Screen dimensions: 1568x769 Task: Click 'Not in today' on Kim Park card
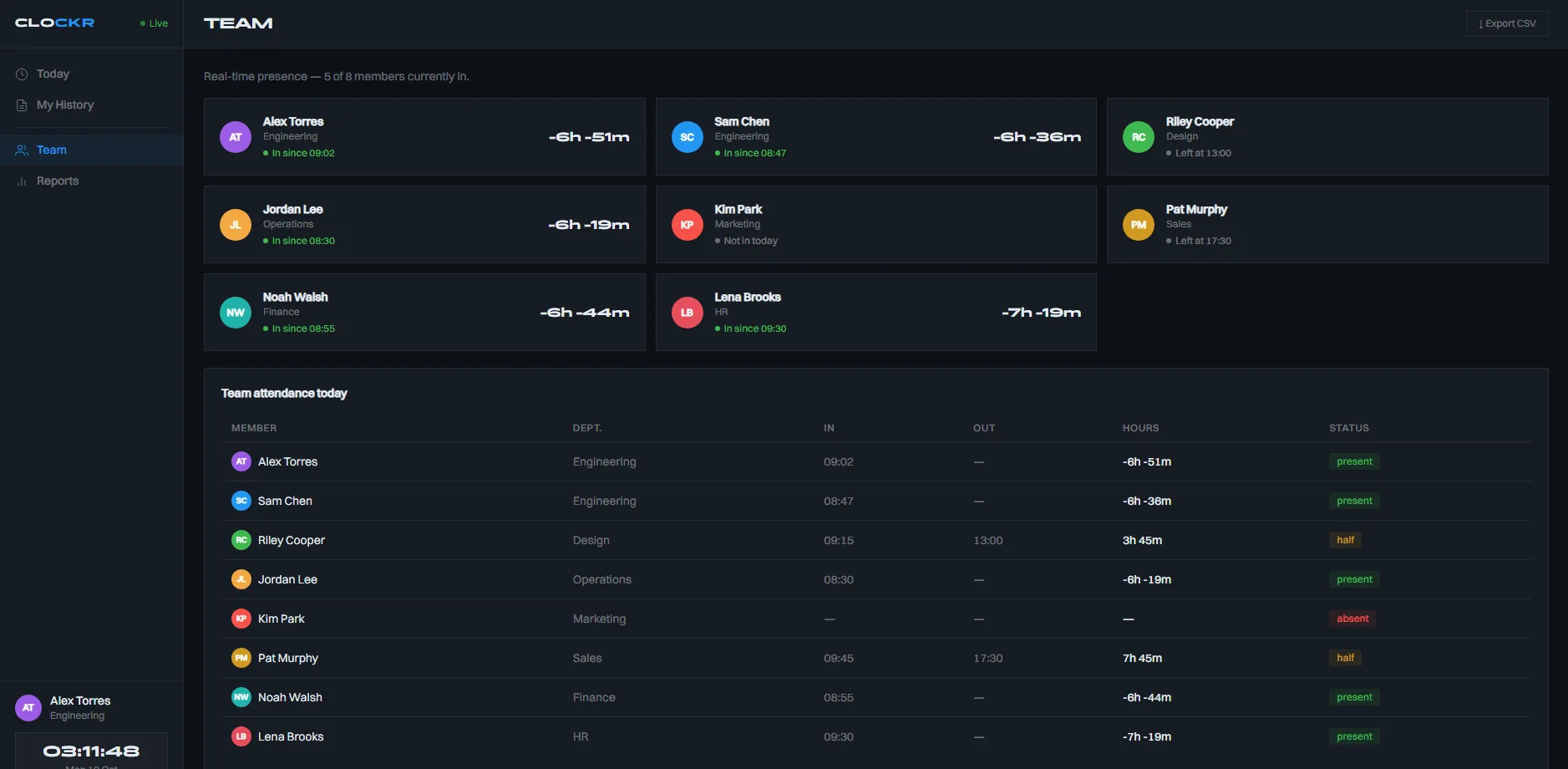[x=747, y=241]
